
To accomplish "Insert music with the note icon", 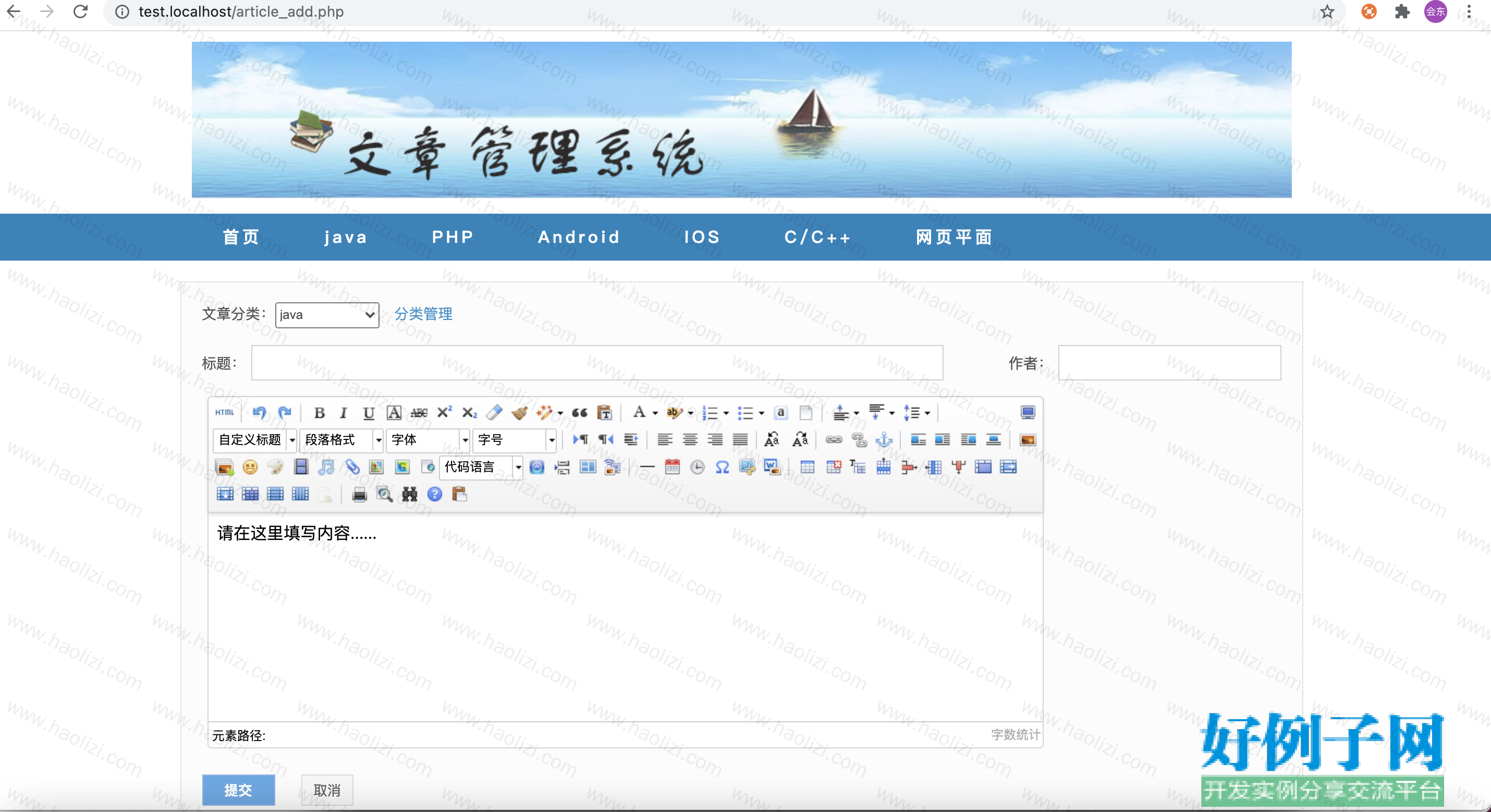I will coord(326,467).
